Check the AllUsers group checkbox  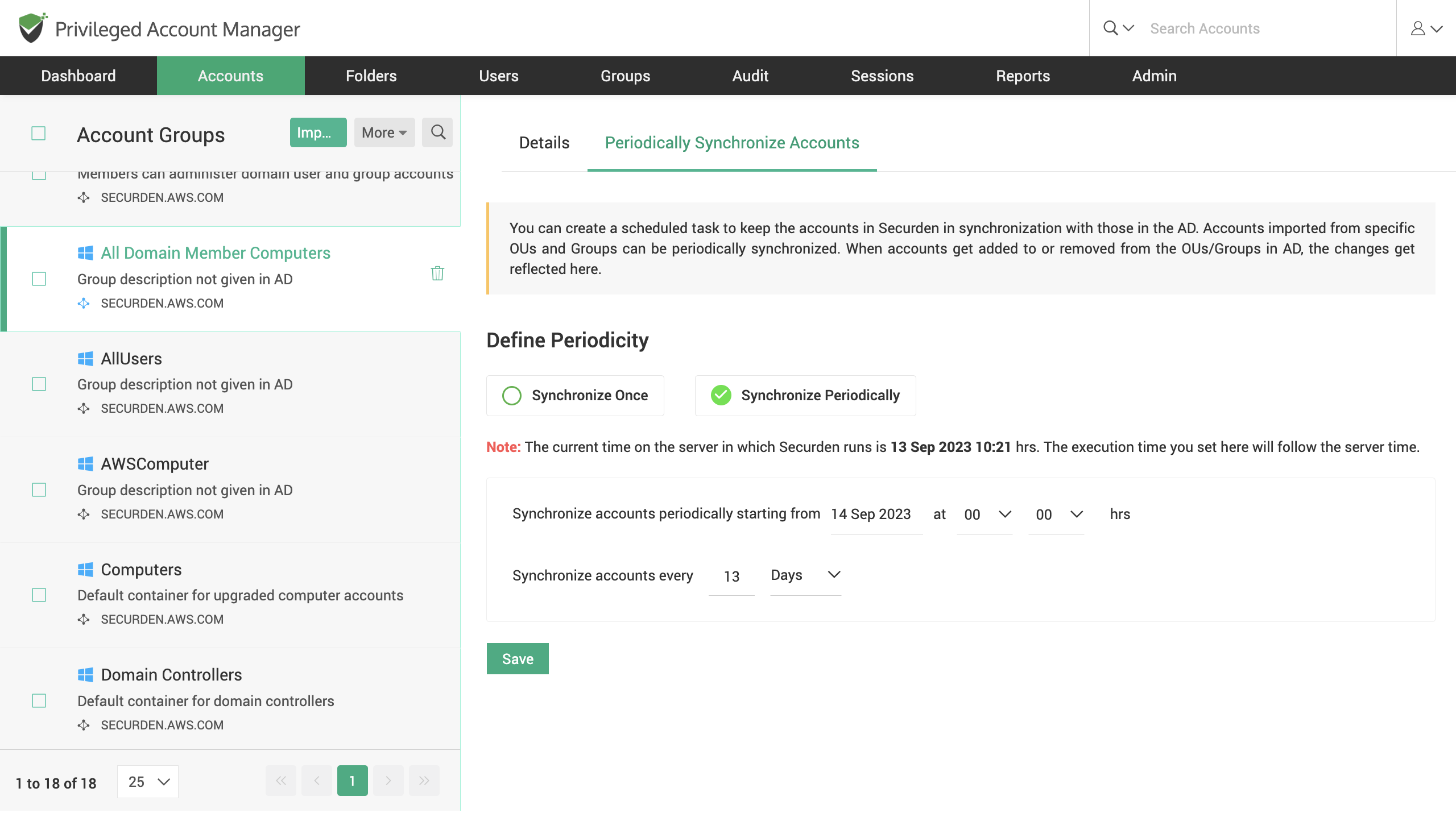[39, 384]
